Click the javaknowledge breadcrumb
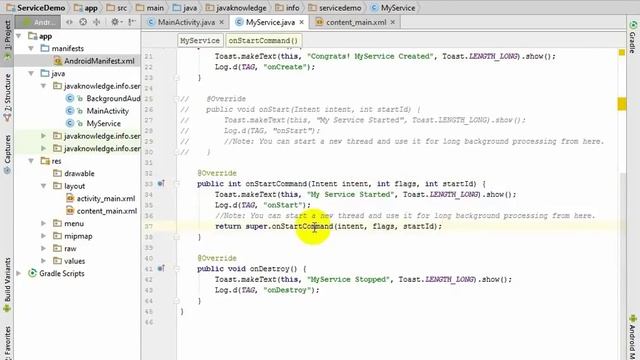Screen dimensions: 640x360 point(236,8)
